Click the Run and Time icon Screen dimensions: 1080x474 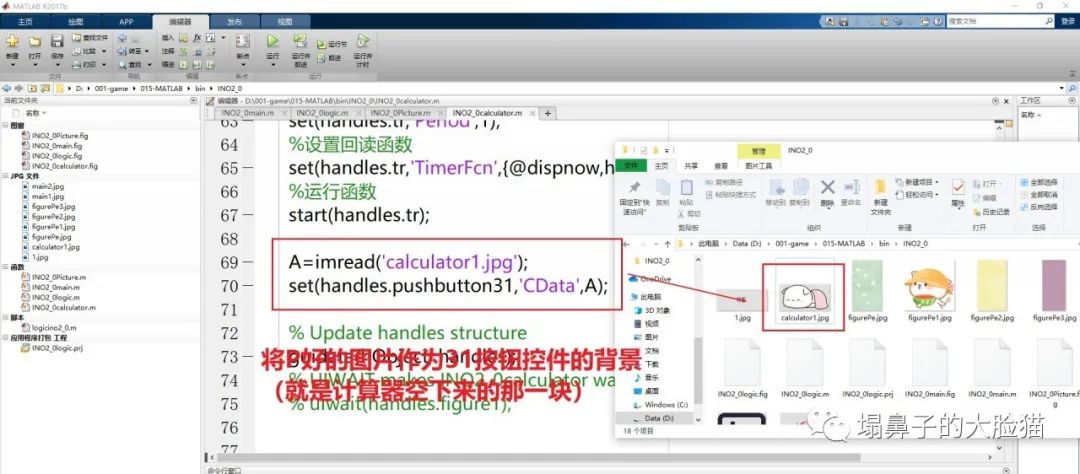click(x=362, y=41)
